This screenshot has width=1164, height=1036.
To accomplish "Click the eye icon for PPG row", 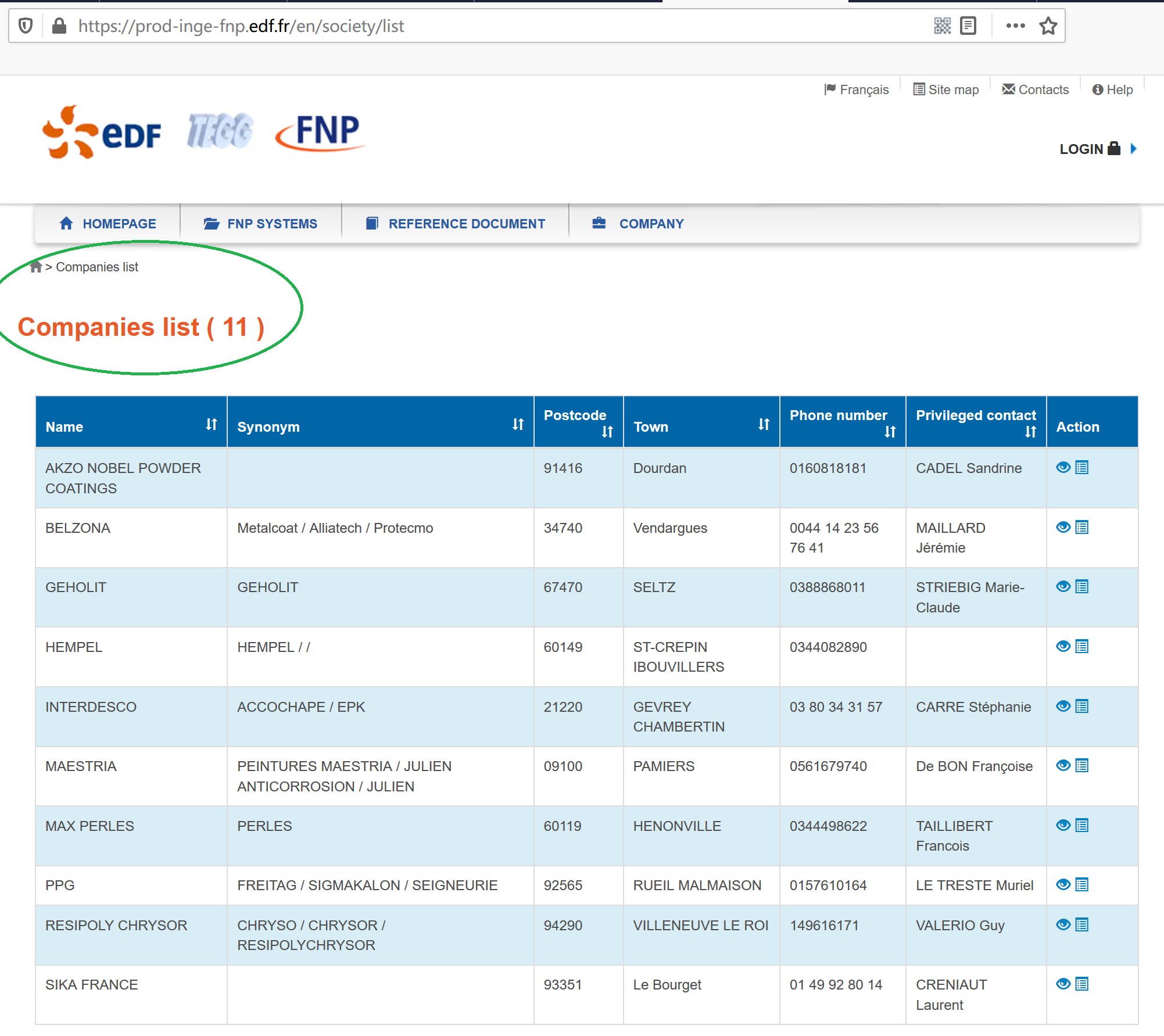I will 1063,884.
